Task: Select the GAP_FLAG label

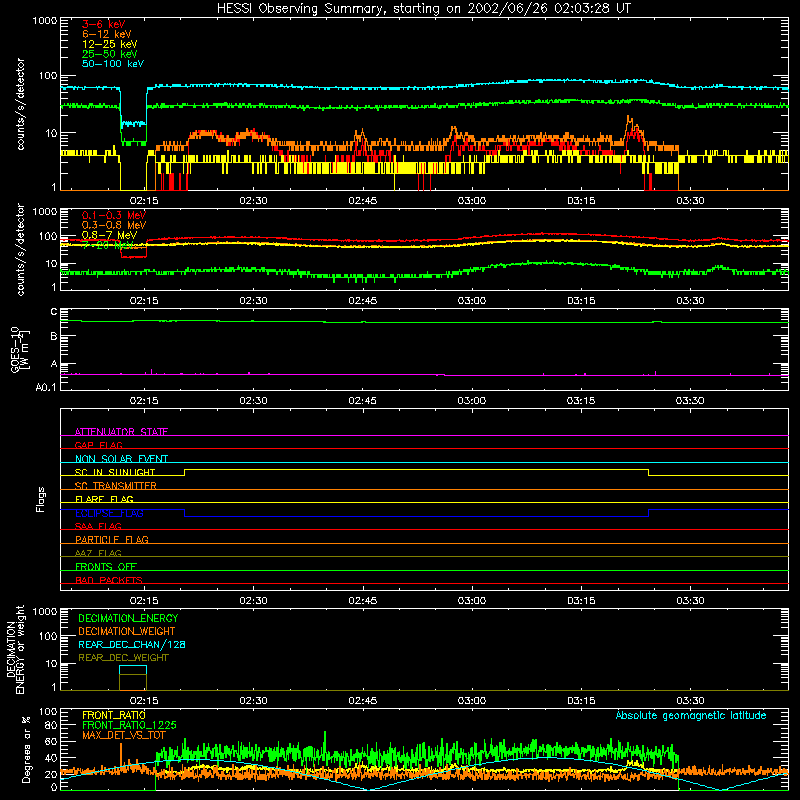Action: pyautogui.click(x=98, y=445)
